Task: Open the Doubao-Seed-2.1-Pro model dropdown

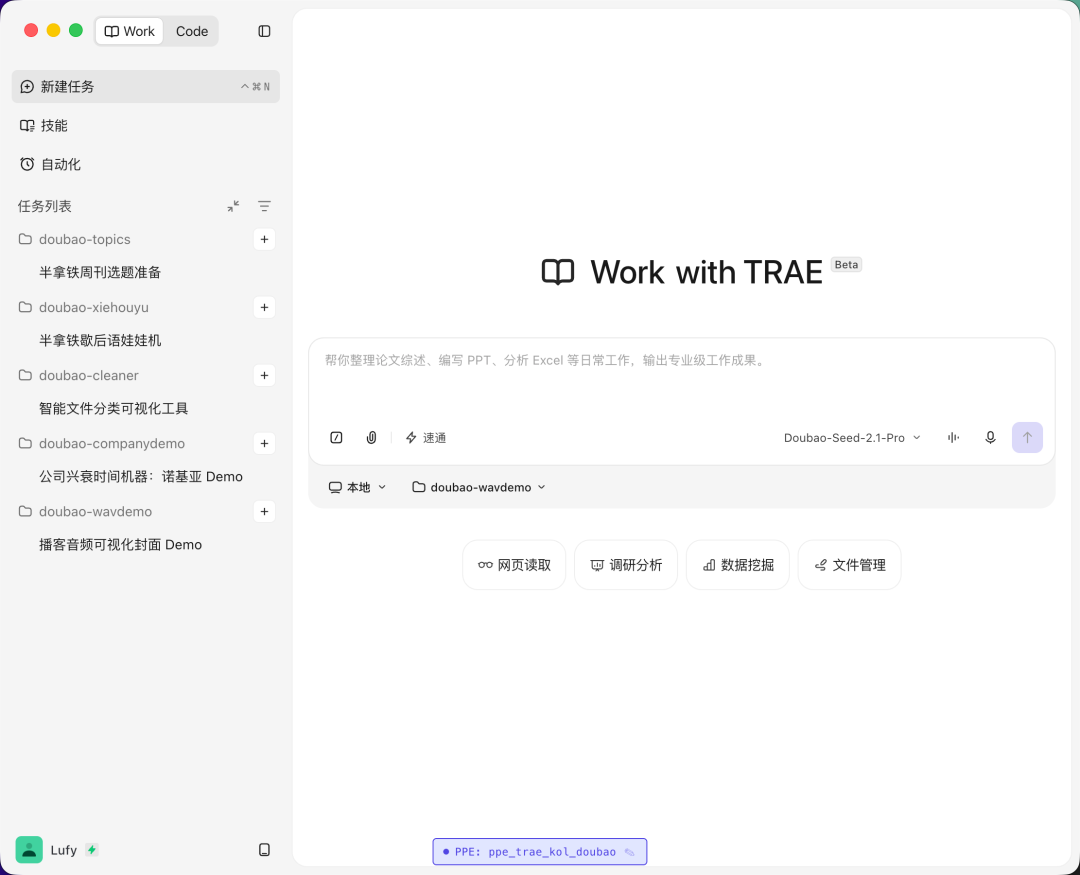Action: point(852,438)
